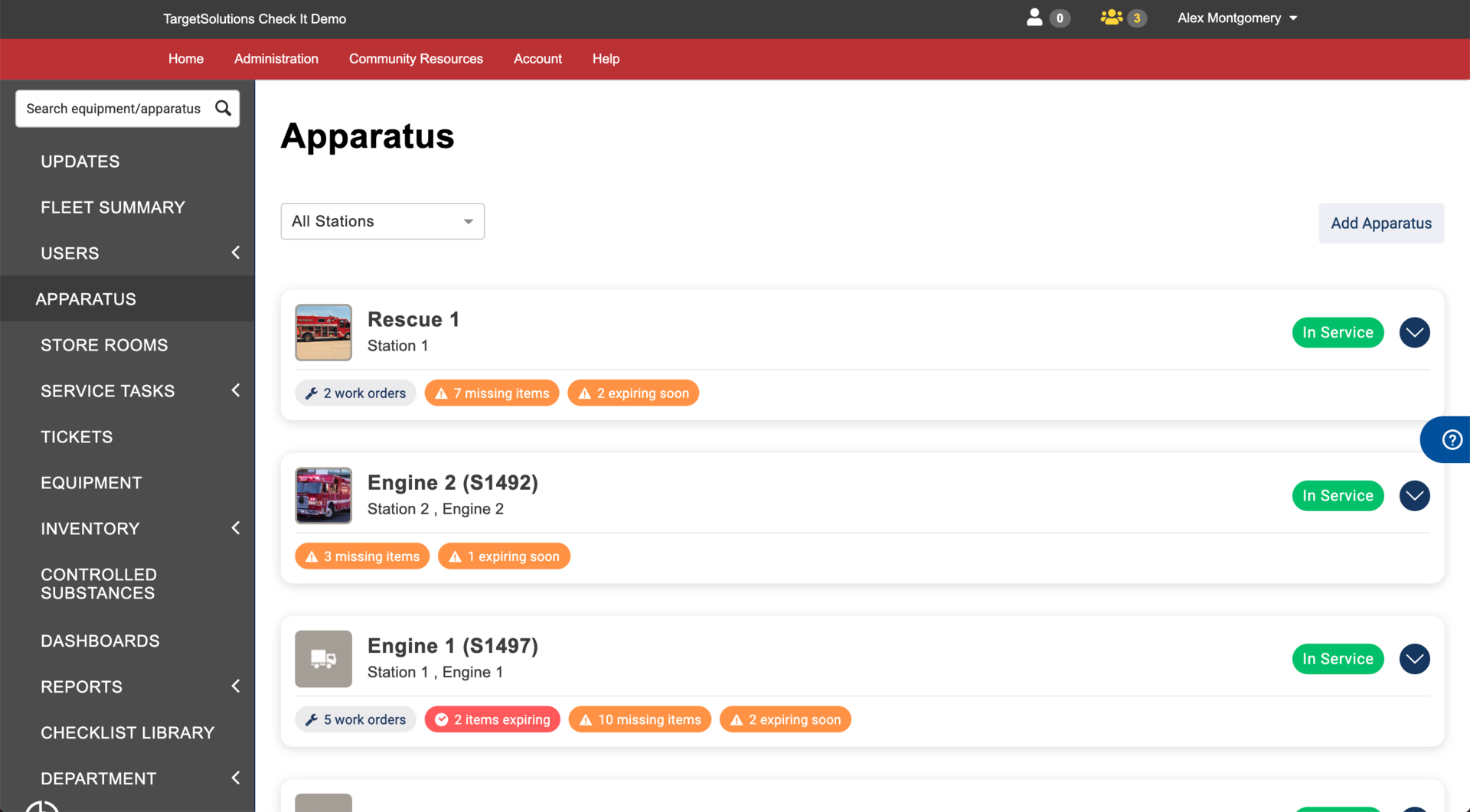Go to Community Resources in top nav
This screenshot has width=1470, height=812.
[x=416, y=59]
